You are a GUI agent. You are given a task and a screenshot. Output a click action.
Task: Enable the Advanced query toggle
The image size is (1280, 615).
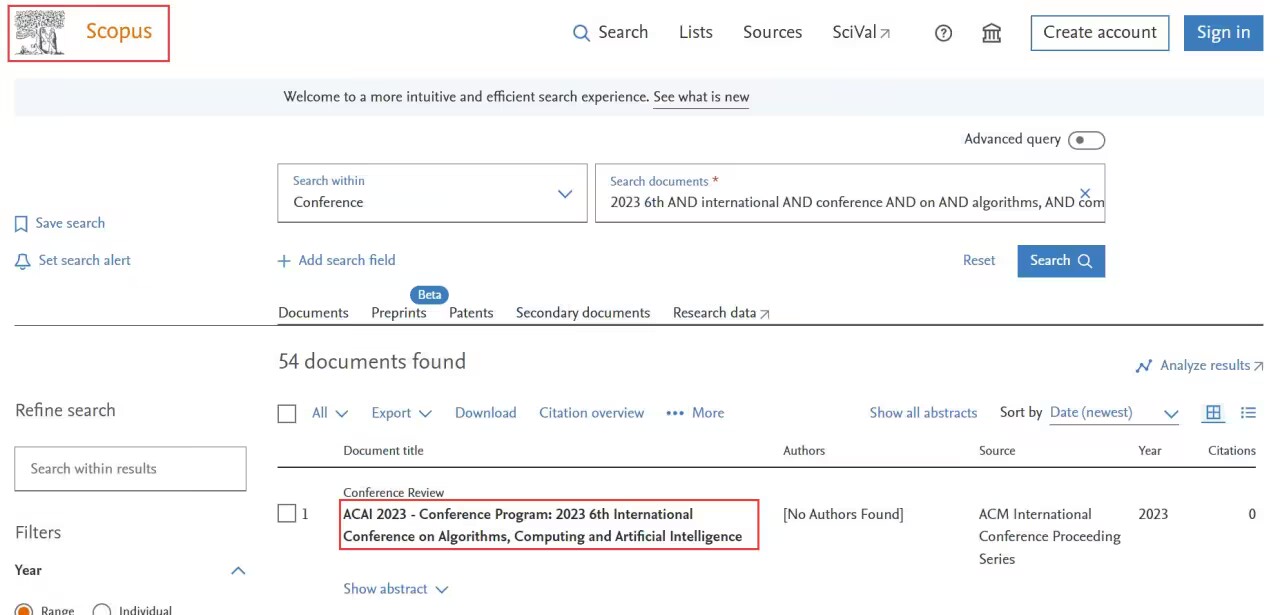coord(1086,140)
